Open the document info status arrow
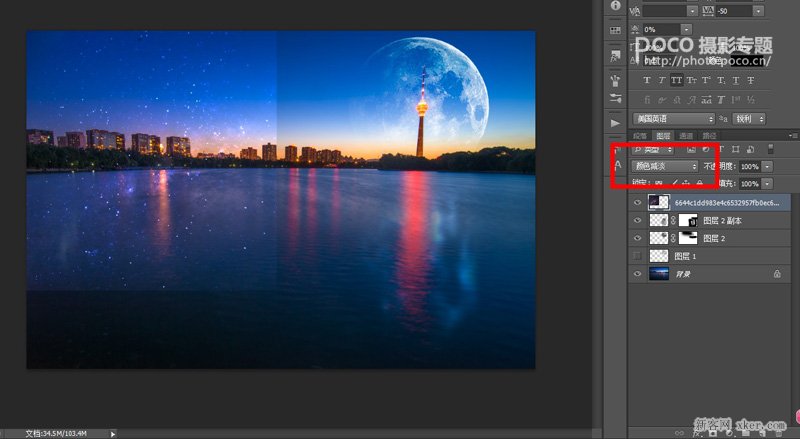Viewport: 800px width, 439px height. (113, 434)
